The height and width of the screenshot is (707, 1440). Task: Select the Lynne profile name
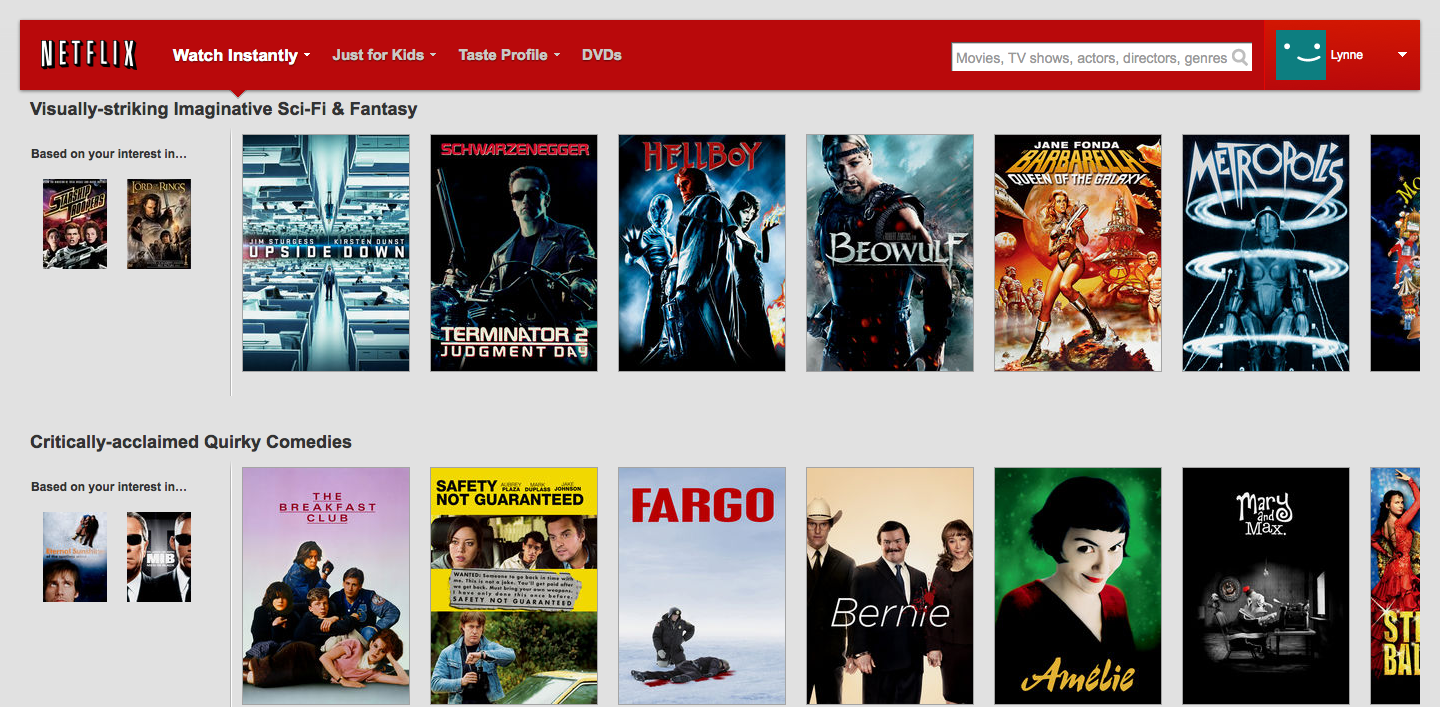[x=1346, y=55]
